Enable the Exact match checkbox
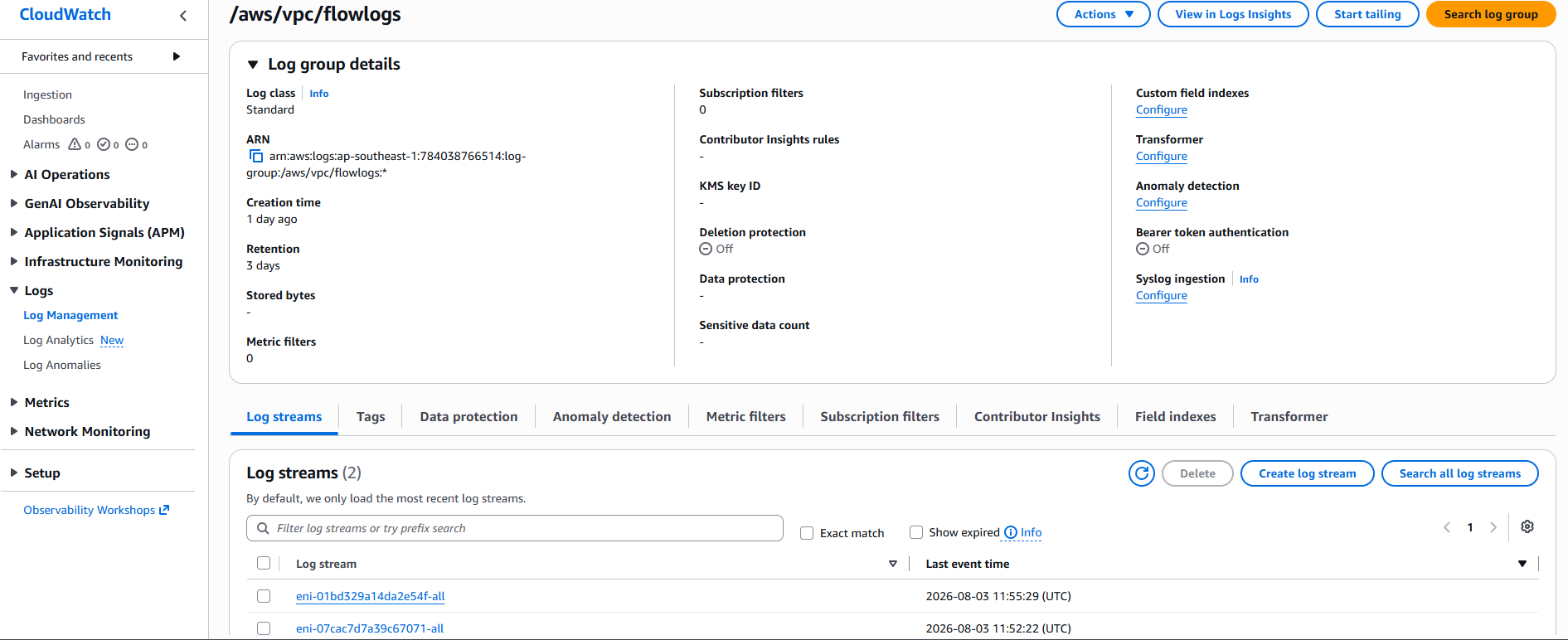 [x=807, y=533]
